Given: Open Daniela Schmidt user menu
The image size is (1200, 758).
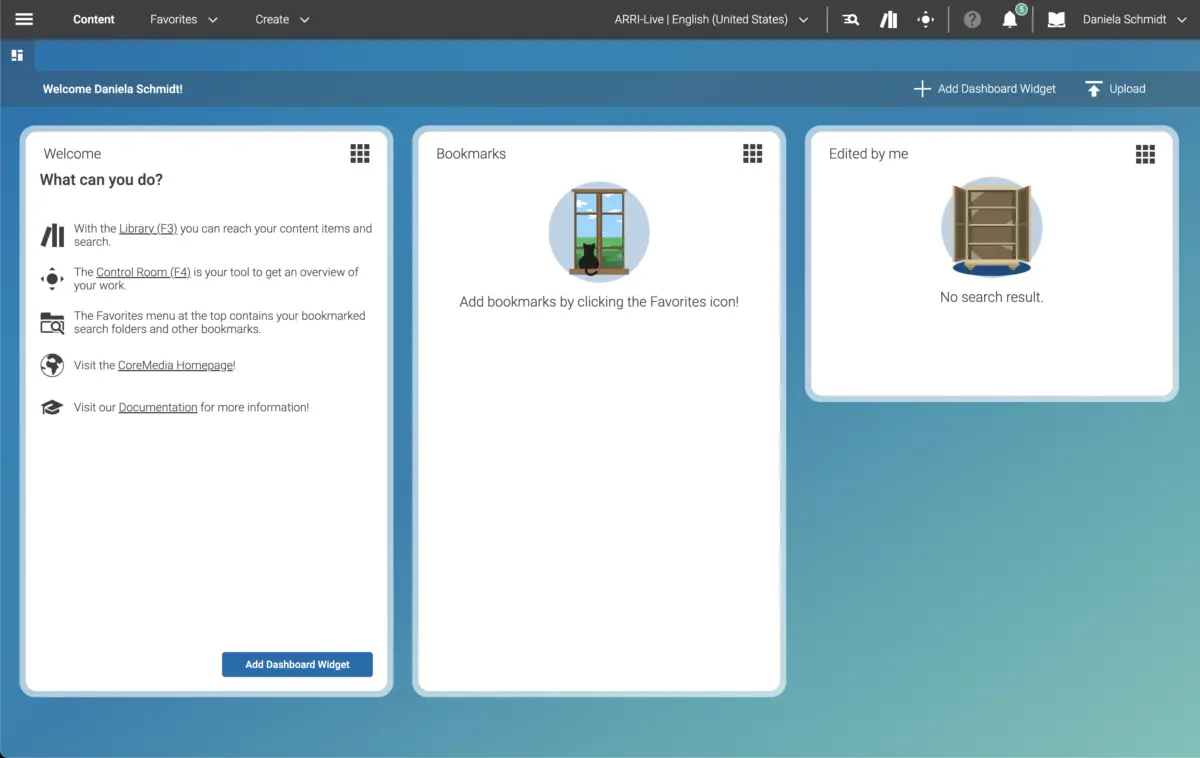Looking at the screenshot, I should point(1124,19).
